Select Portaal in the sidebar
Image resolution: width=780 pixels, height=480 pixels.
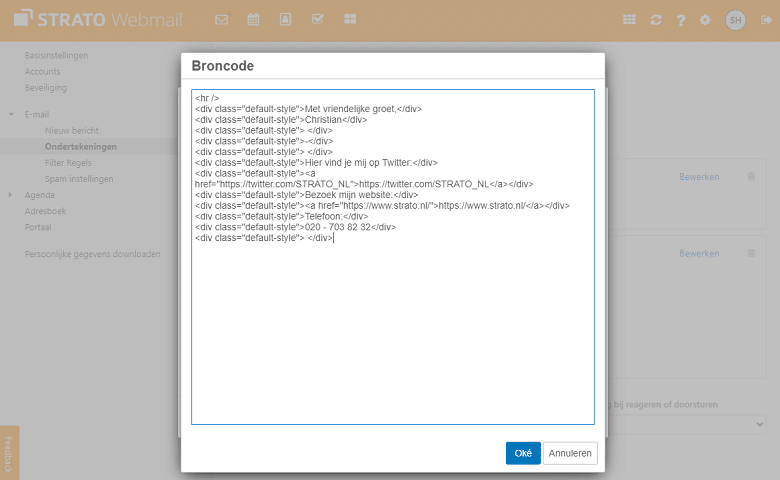point(38,227)
